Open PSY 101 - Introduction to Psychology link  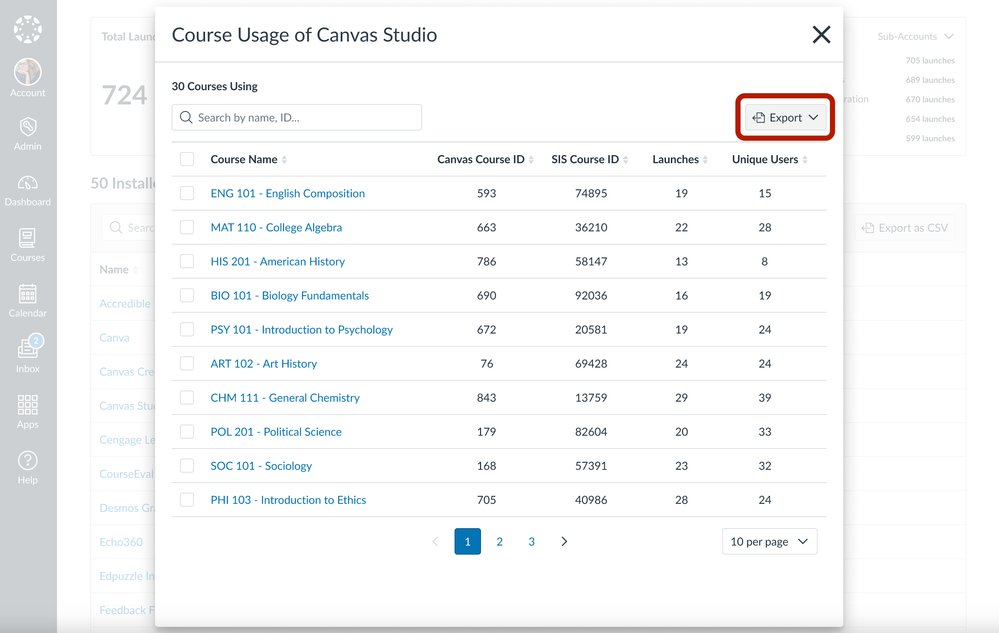pos(301,329)
